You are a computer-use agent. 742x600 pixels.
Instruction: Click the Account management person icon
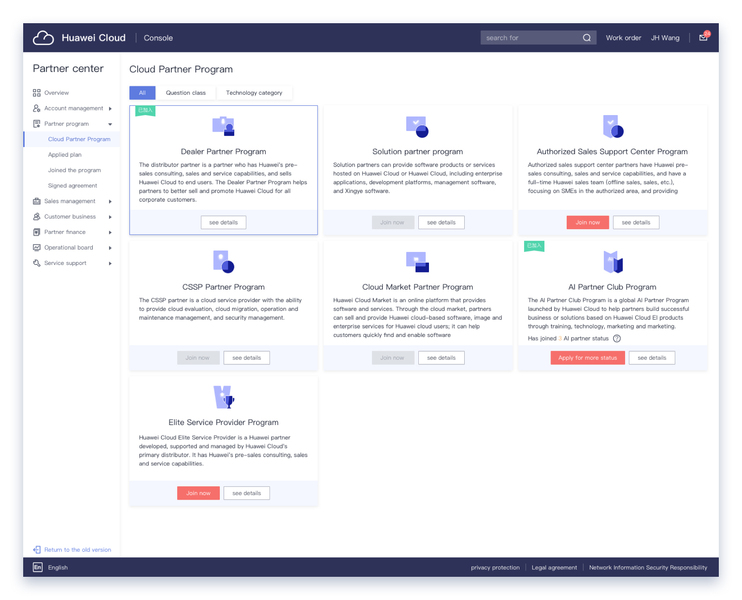point(36,108)
